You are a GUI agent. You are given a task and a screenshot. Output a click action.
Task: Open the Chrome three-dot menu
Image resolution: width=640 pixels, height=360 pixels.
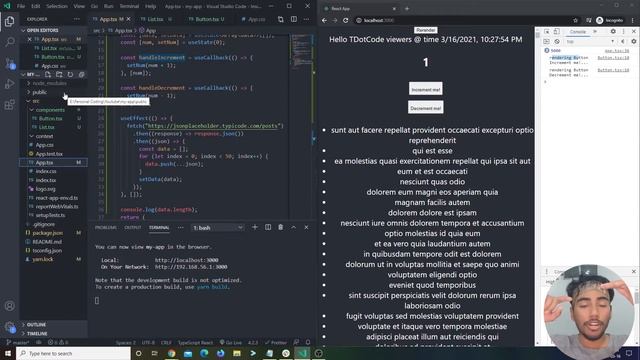click(633, 20)
